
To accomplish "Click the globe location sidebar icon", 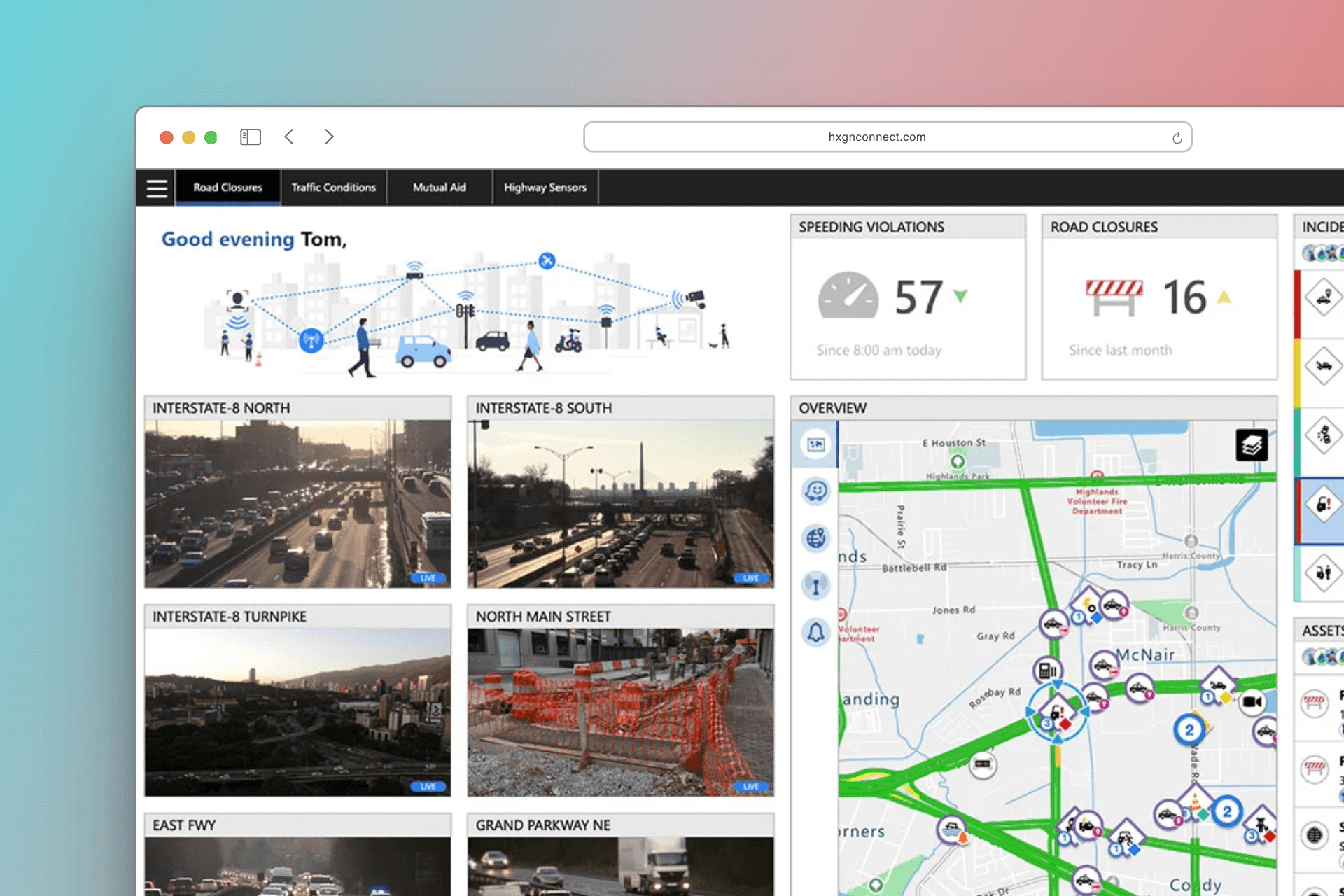I will click(816, 538).
